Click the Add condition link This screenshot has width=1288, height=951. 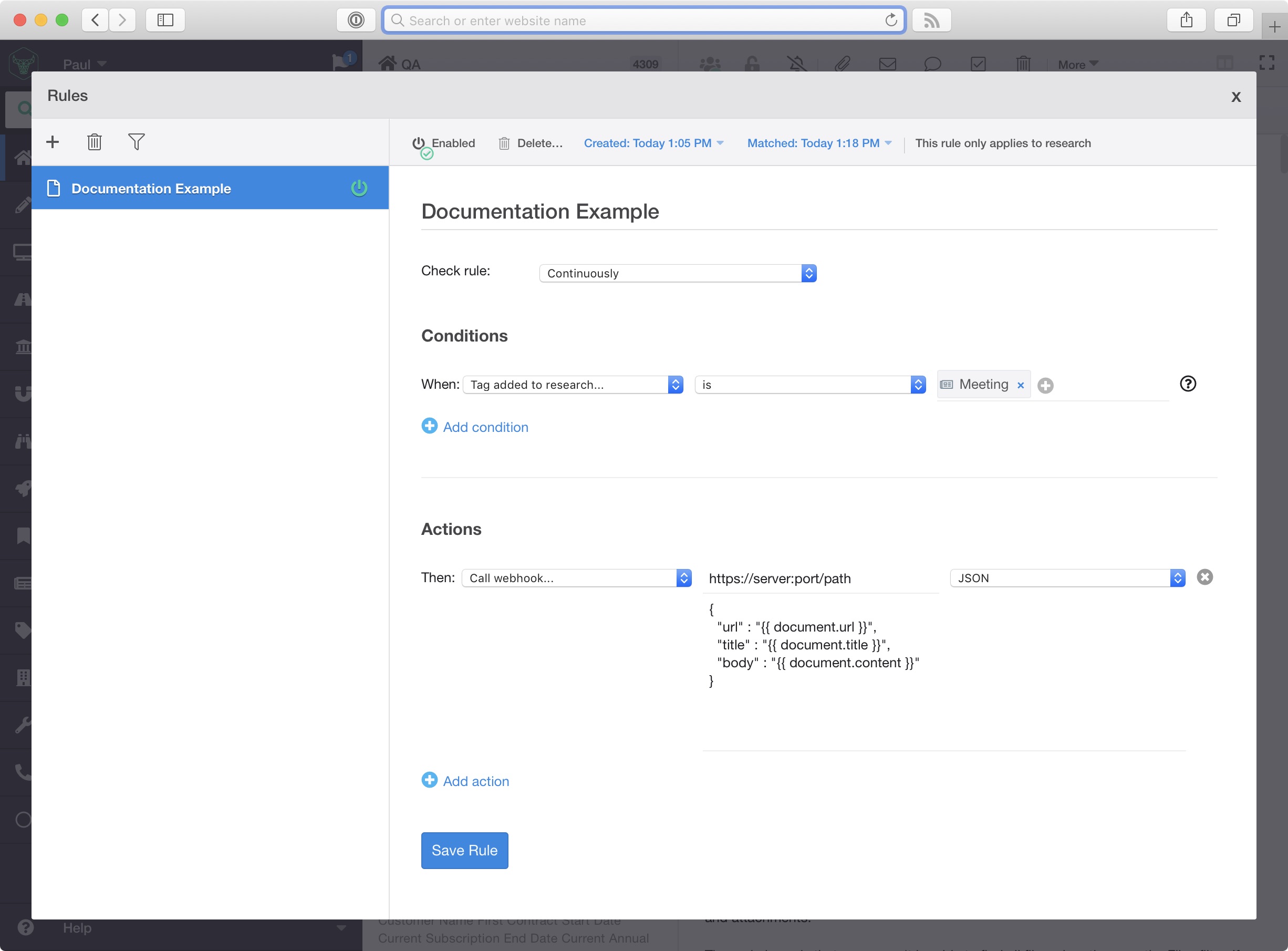point(485,427)
